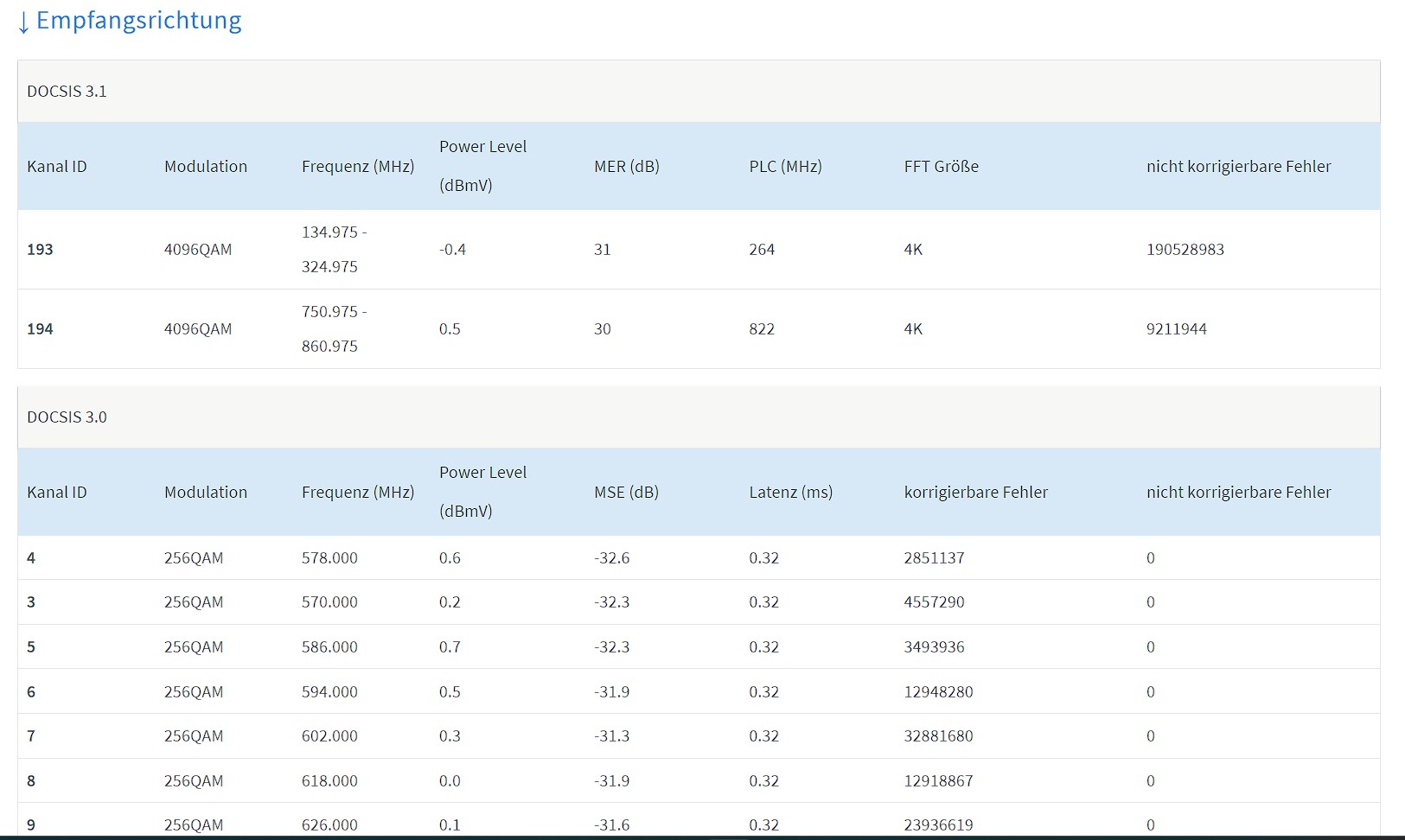Click the error count 190528983
The width and height of the screenshot is (1405, 840).
coord(1185,250)
